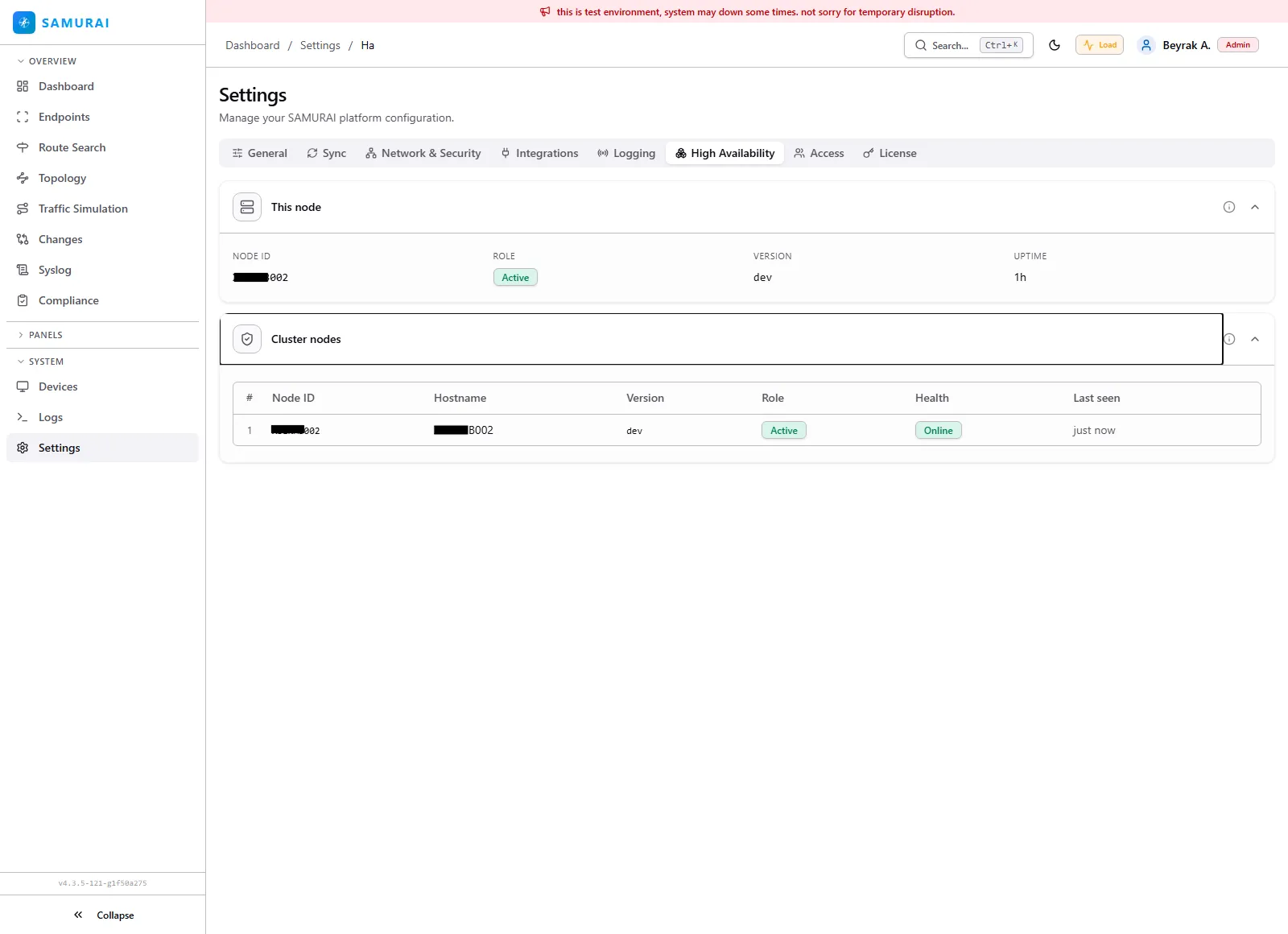Click the user avatar icon
The height and width of the screenshot is (934, 1288).
pyautogui.click(x=1146, y=45)
